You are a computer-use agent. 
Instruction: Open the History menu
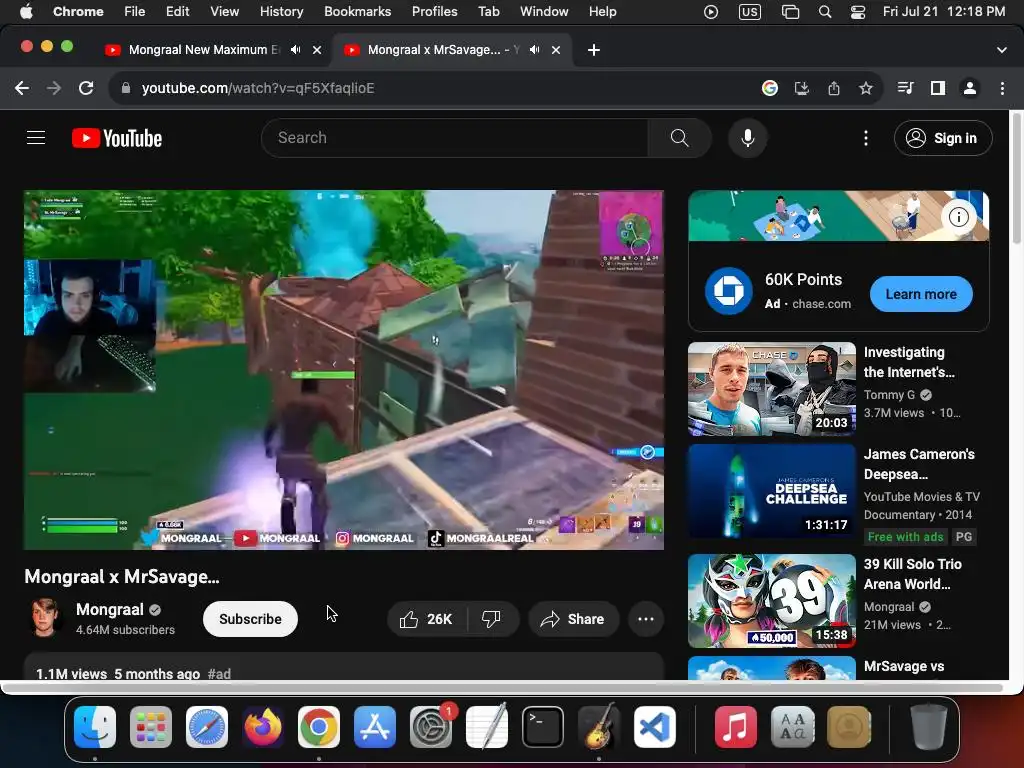(281, 11)
